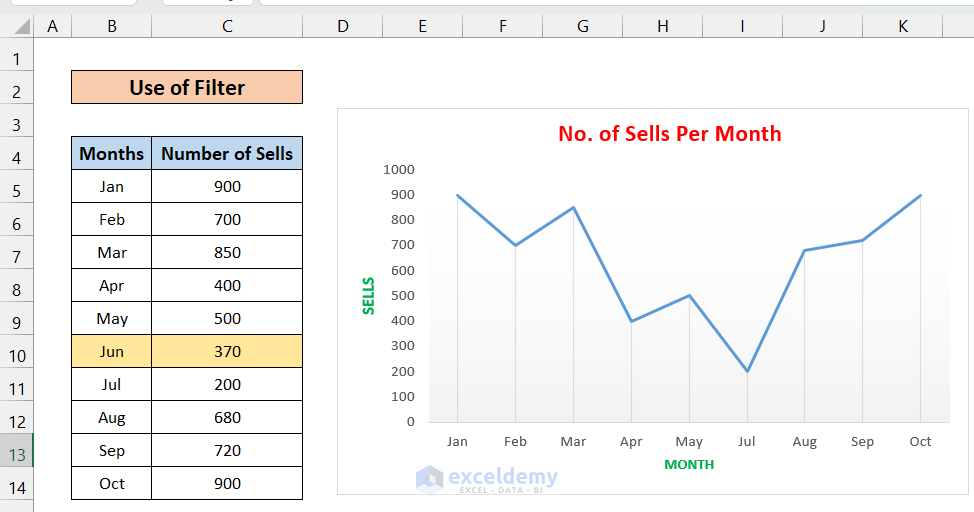This screenshot has width=974, height=512.
Task: Select column K header
Action: tap(902, 26)
